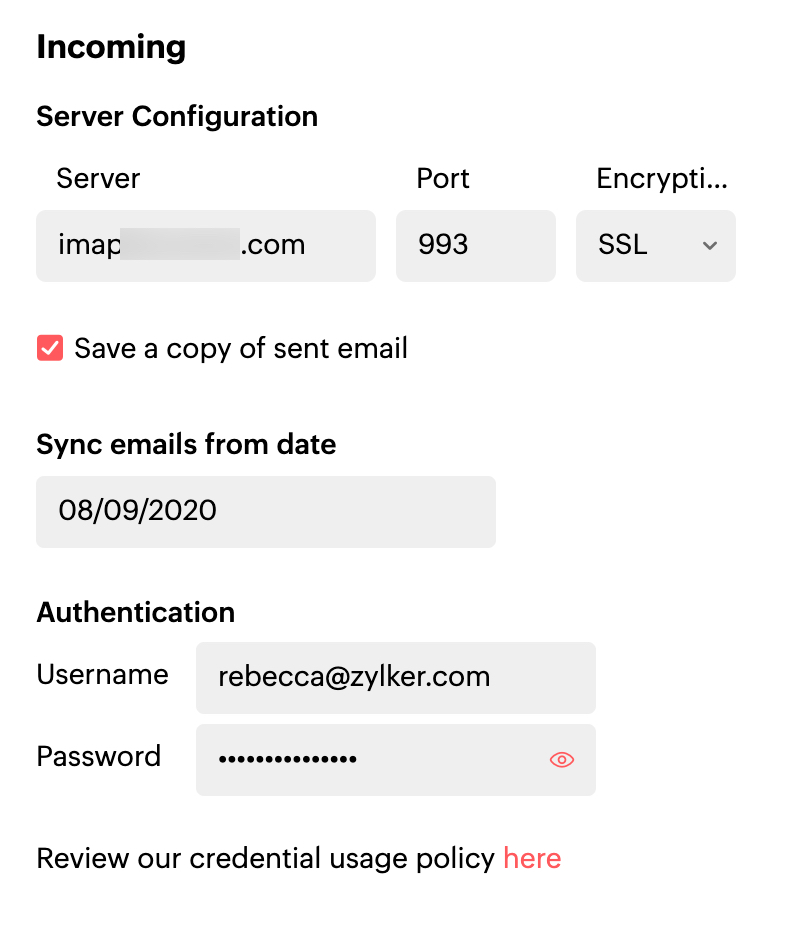Select the Username field with rebecca@zylker.com
Image resolution: width=786 pixels, height=950 pixels.
395,678
